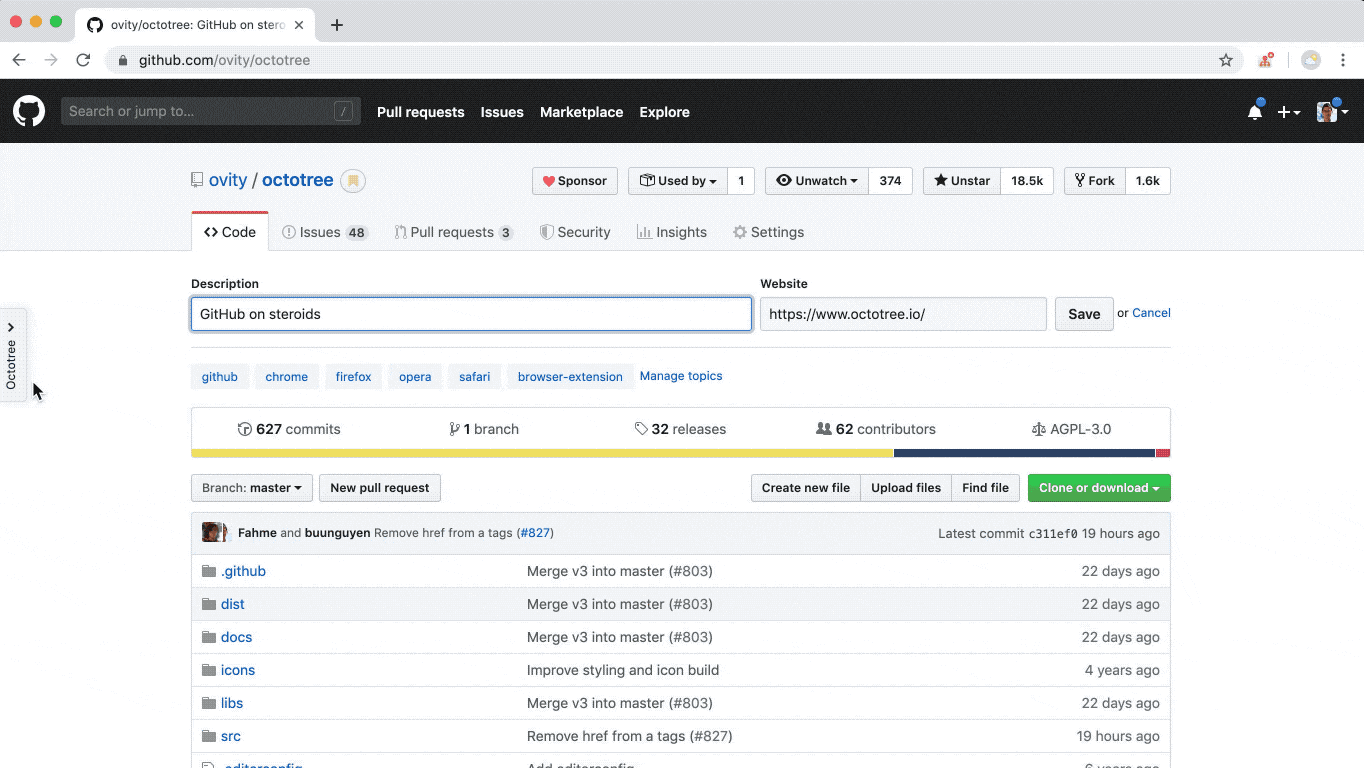
Task: Open the .github folder
Action: (243, 571)
